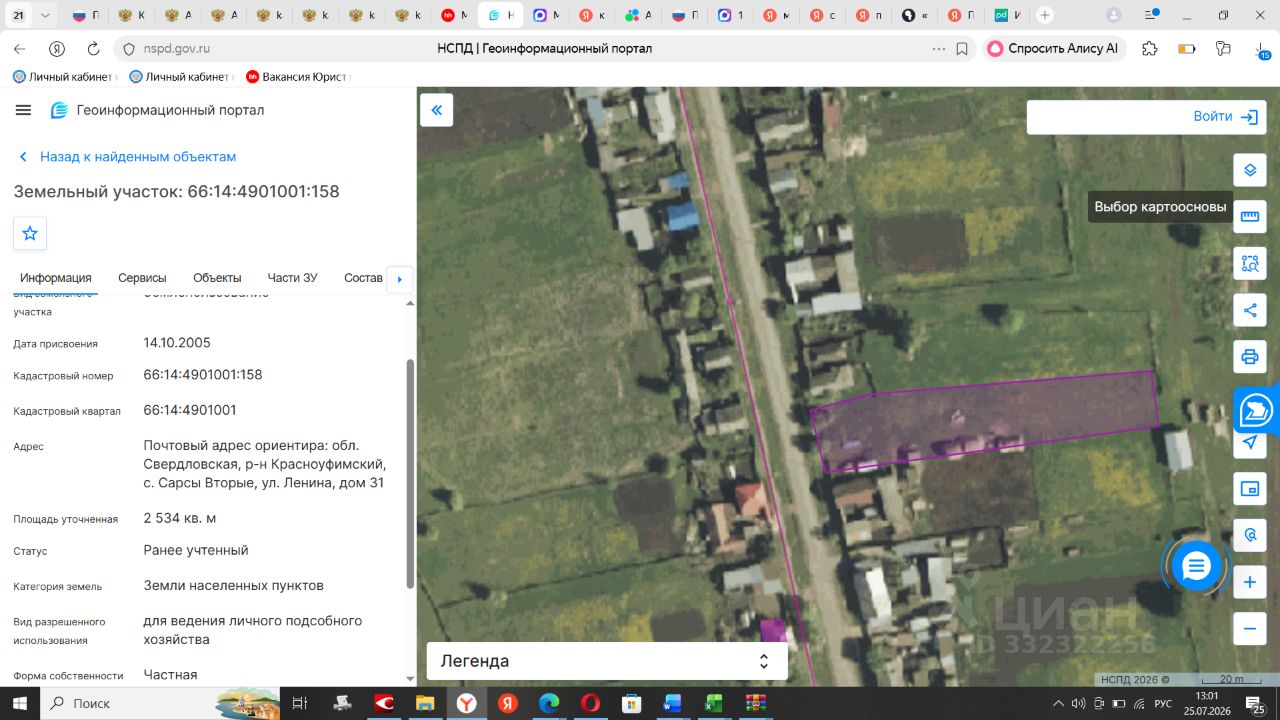Switch to the Информация tab

[56, 278]
